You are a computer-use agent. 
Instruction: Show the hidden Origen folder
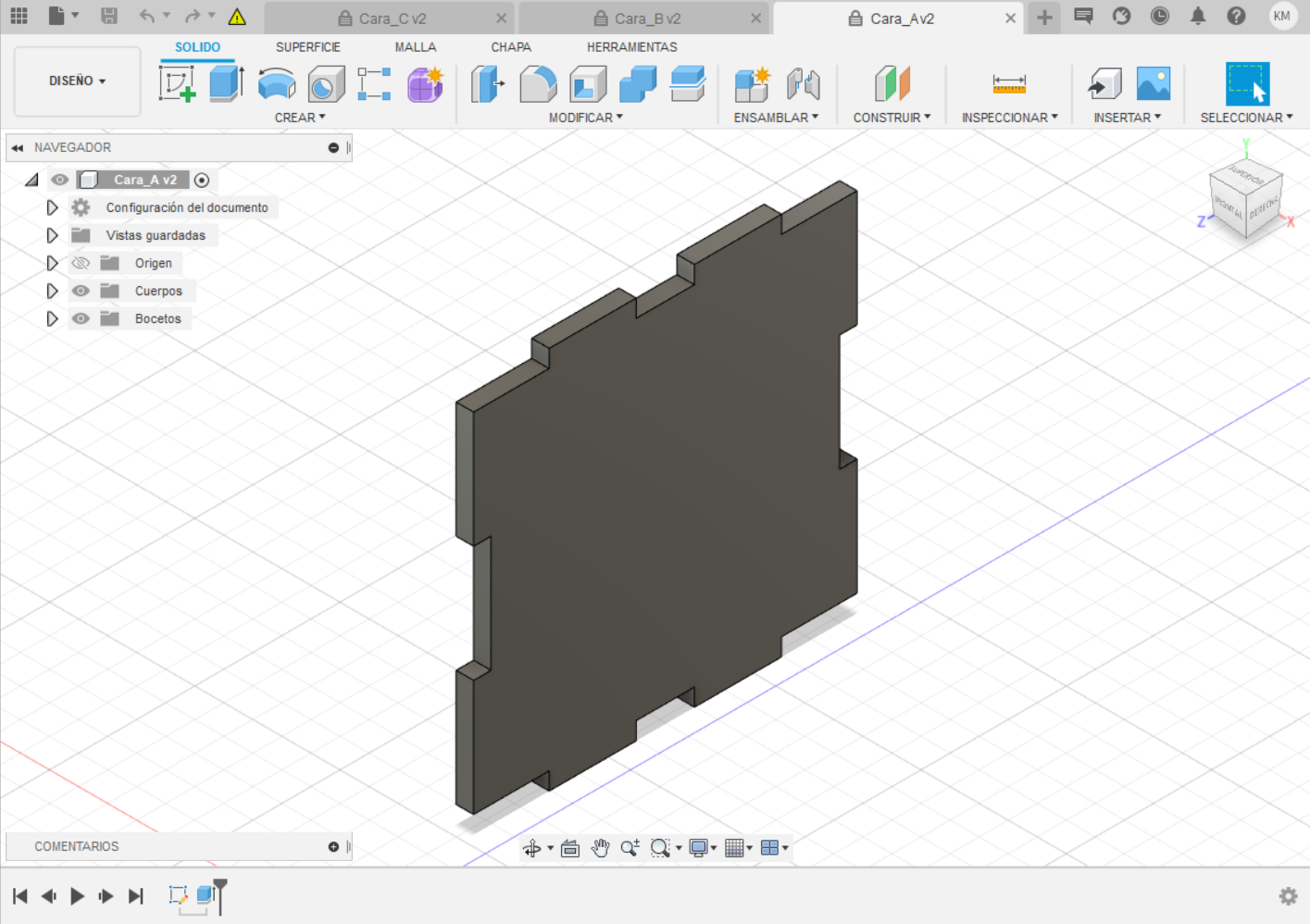click(x=81, y=263)
